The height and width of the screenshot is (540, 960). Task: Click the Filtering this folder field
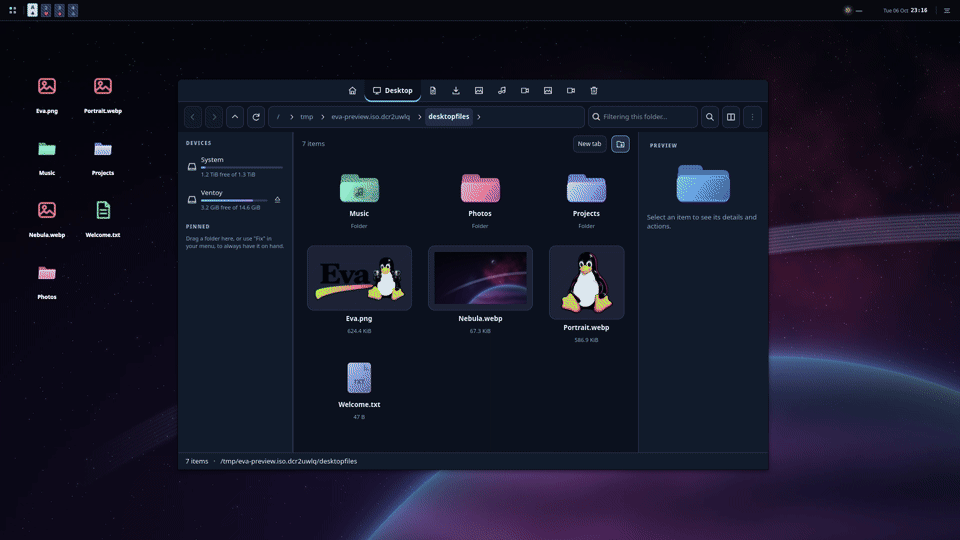(643, 117)
